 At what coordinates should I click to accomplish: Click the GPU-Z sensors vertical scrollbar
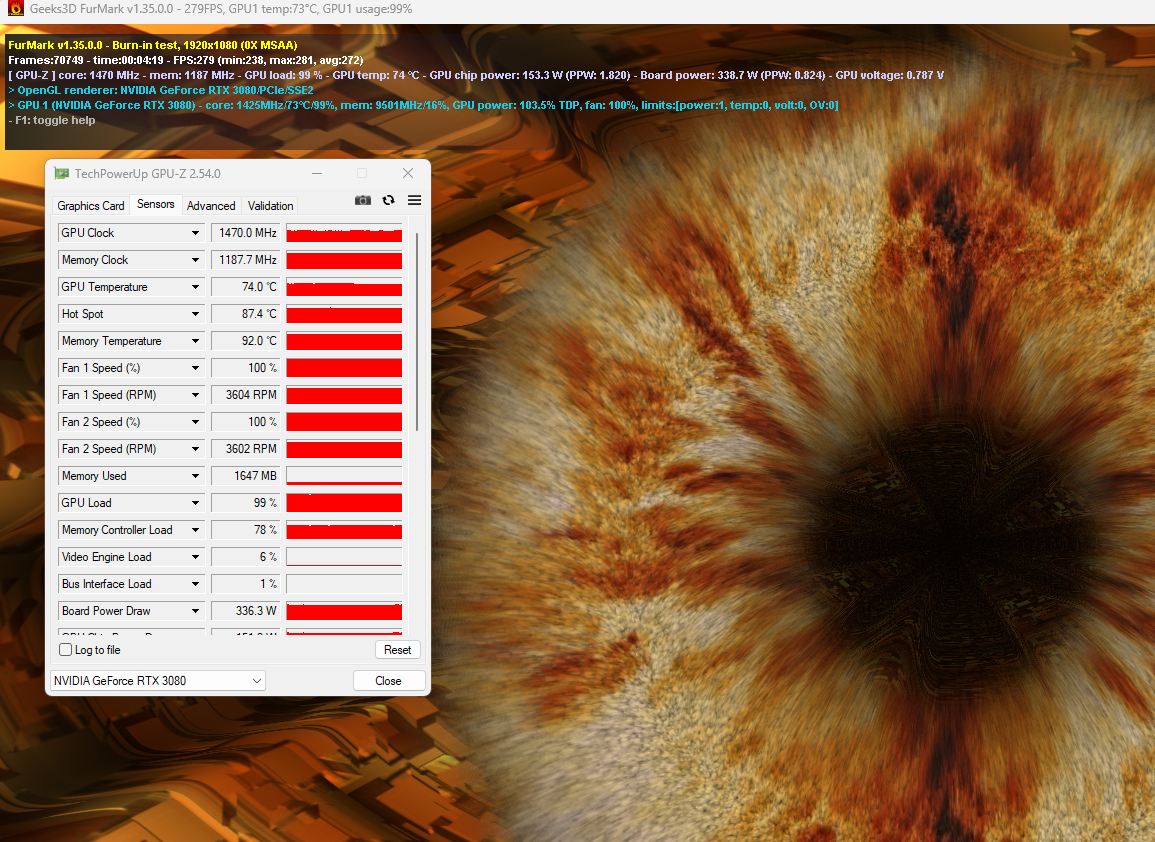pyautogui.click(x=417, y=331)
